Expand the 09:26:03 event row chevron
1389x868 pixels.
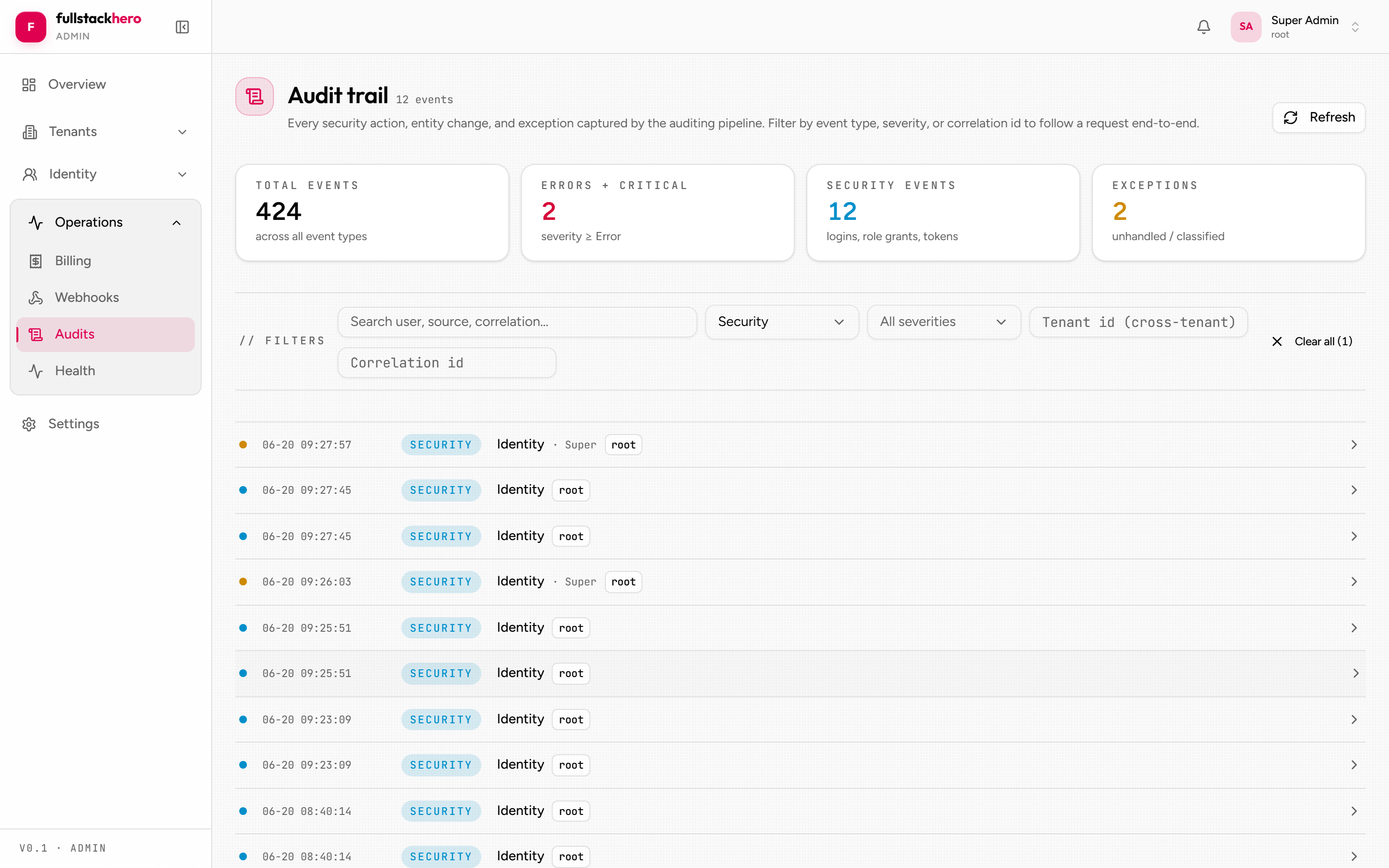click(1353, 582)
